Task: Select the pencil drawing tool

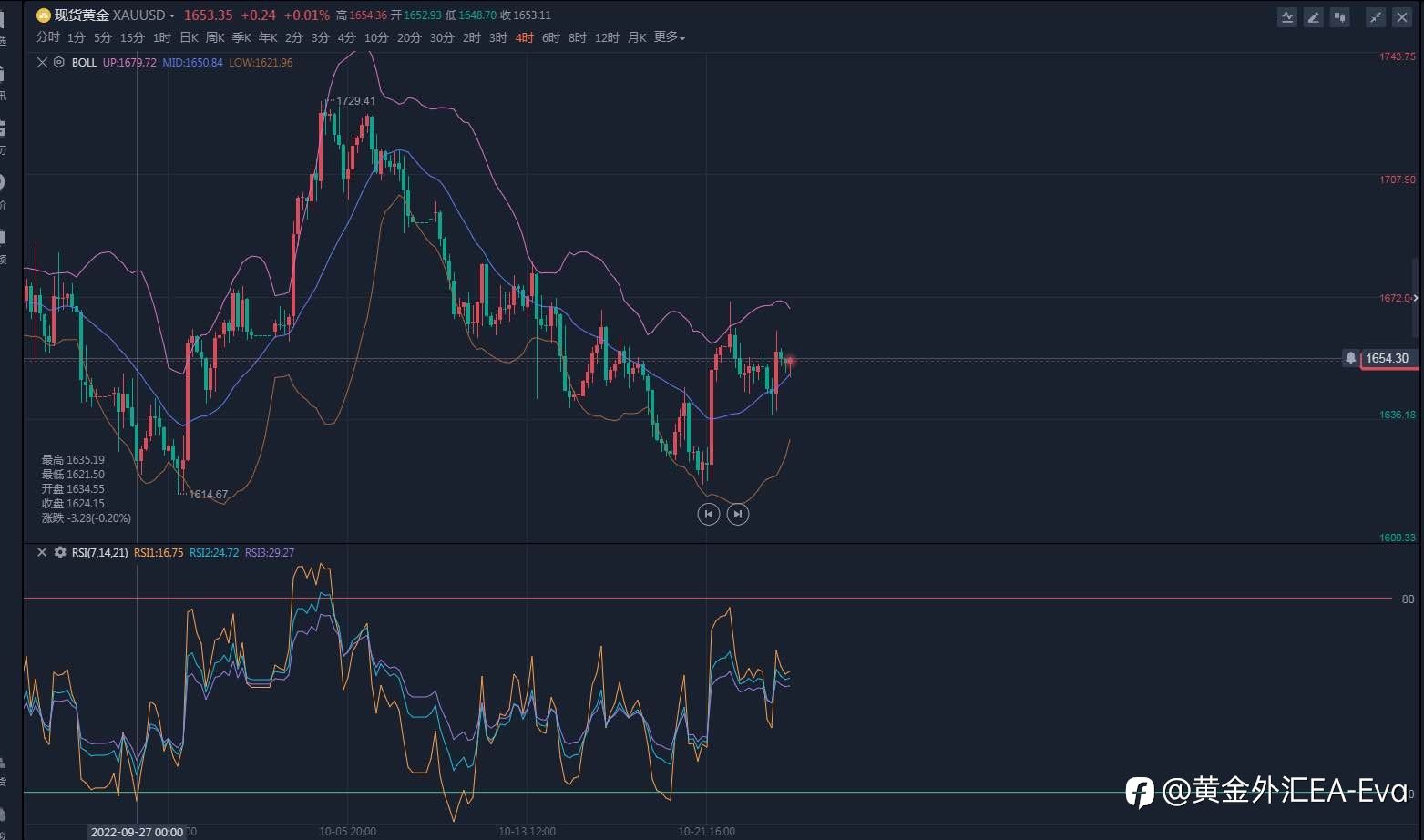Action: (x=1313, y=16)
